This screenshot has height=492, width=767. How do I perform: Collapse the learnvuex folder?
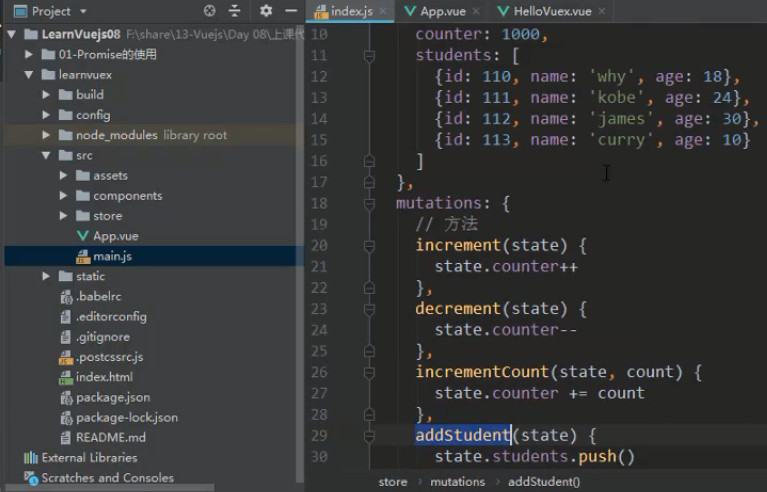coord(29,74)
